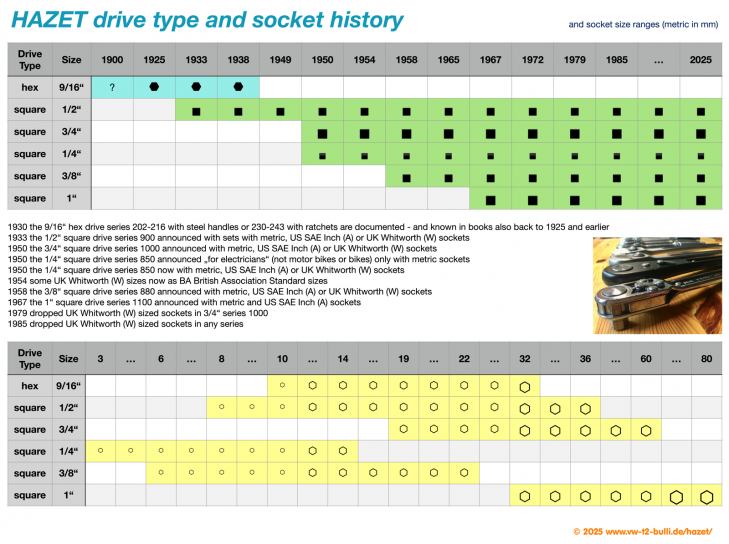The height and width of the screenshot is (544, 729).
Task: Click the ratchet wrenches photo
Action: point(656,284)
